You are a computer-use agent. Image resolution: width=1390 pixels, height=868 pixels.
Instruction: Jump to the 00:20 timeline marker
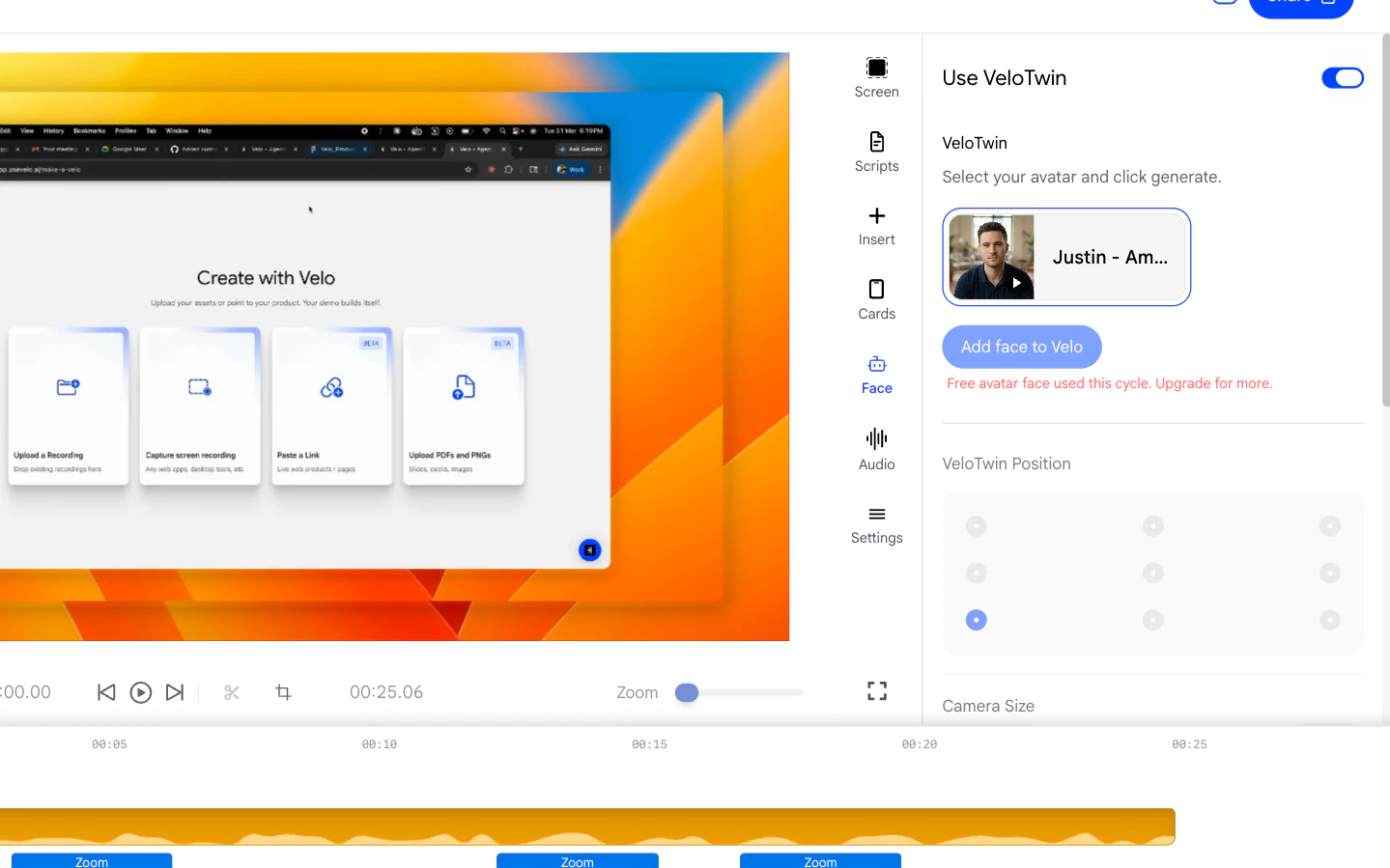tap(920, 744)
